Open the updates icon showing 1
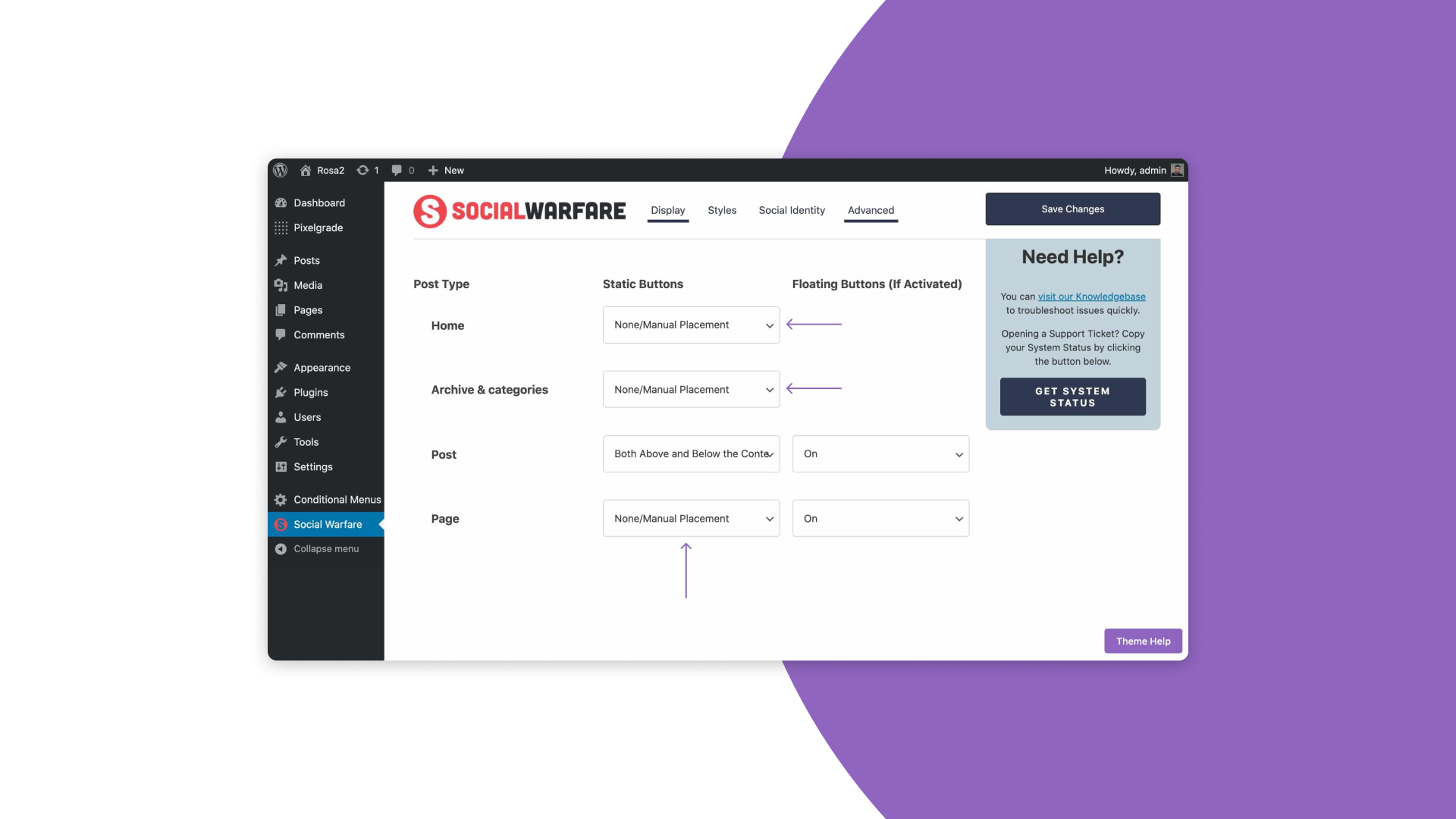1456x819 pixels. (x=363, y=171)
